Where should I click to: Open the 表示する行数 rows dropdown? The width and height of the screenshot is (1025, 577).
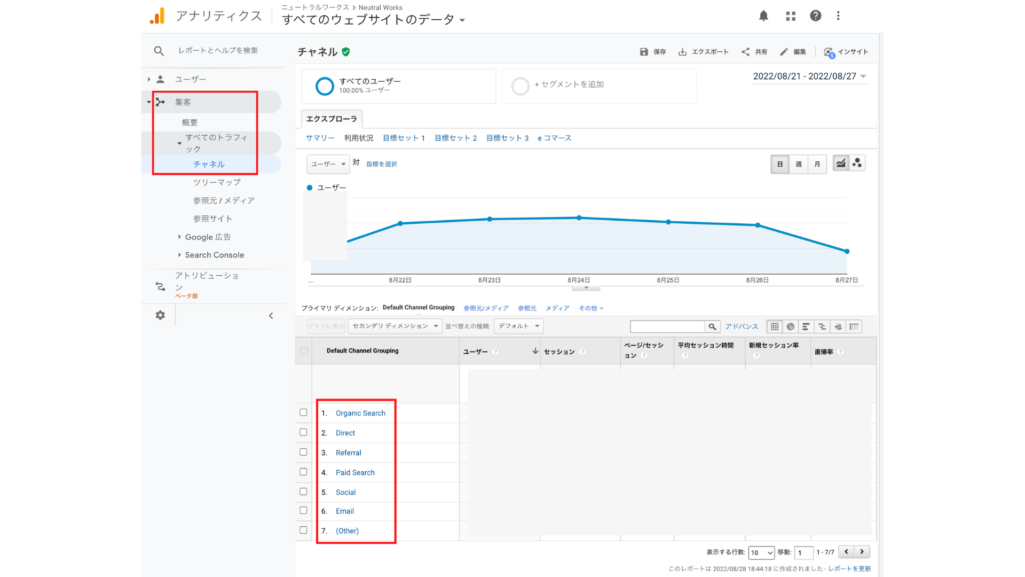pyautogui.click(x=760, y=551)
